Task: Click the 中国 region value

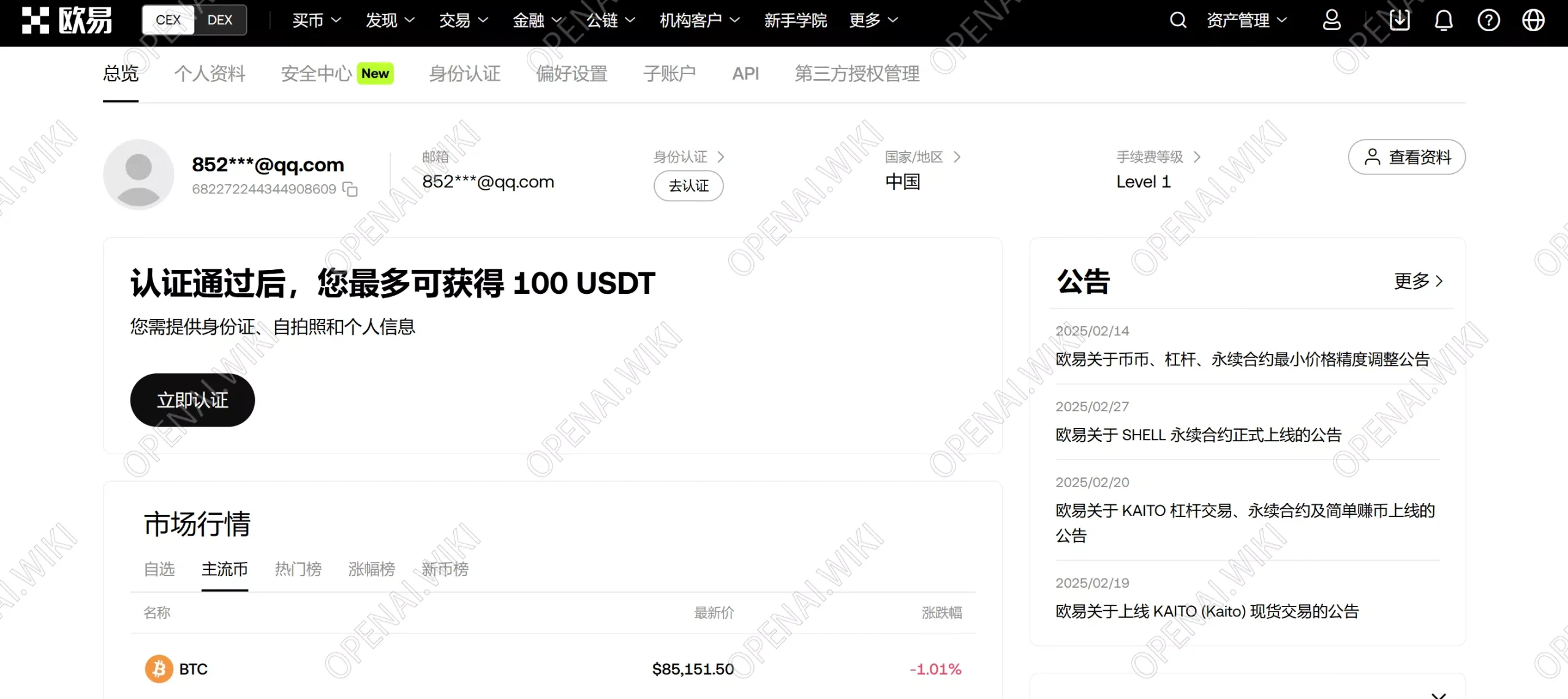Action: 902,182
